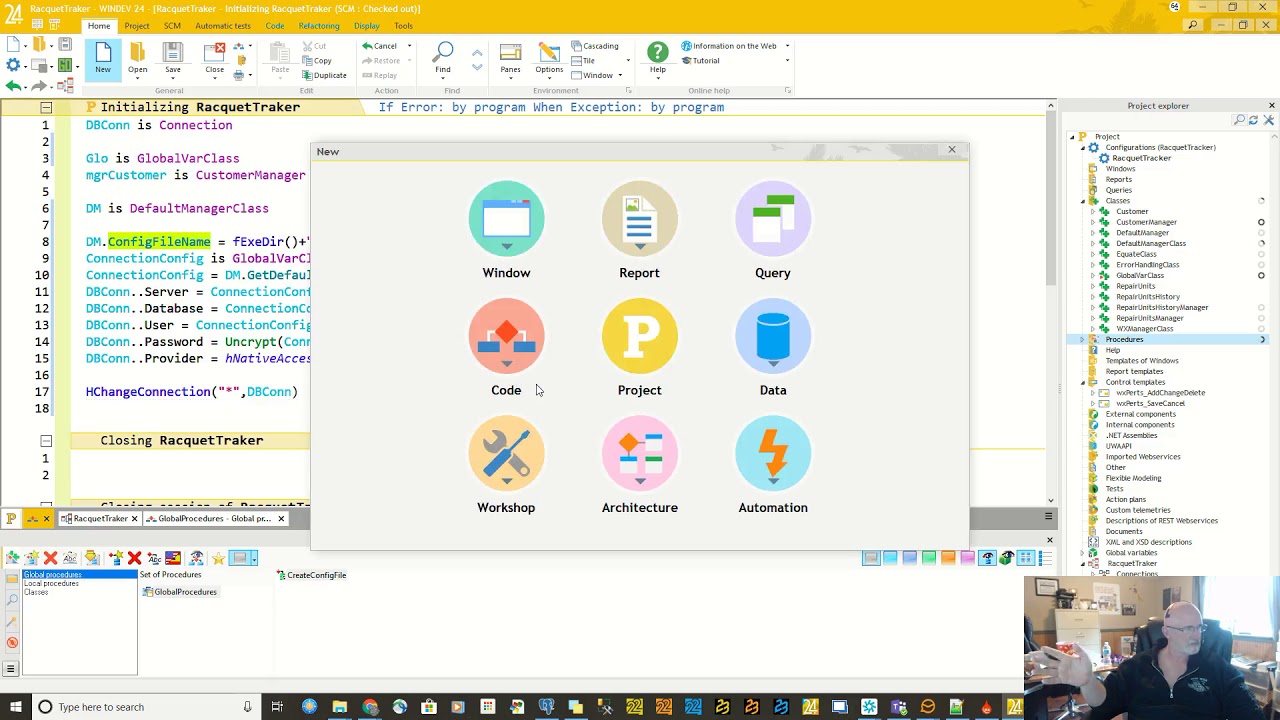1280x720 pixels.
Task: Click the search icon in Project explorer
Action: click(1240, 120)
